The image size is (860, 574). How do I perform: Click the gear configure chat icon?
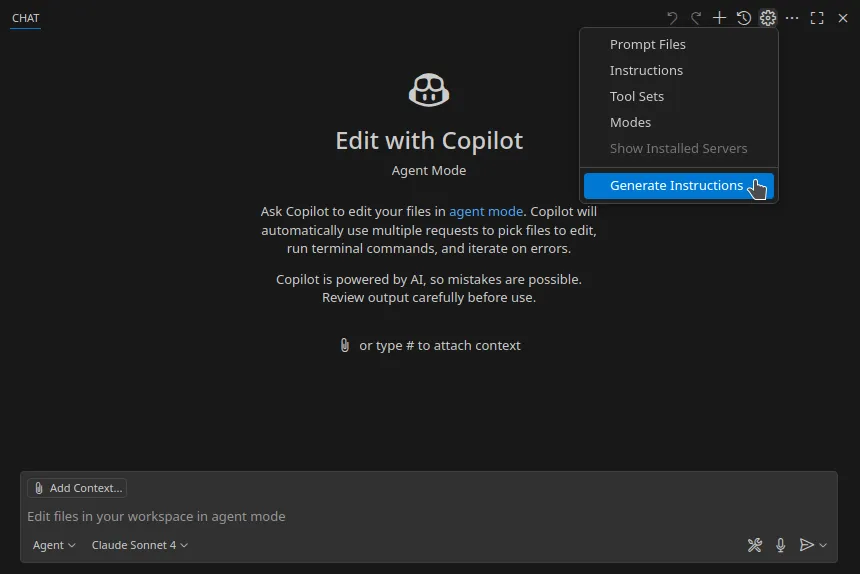click(768, 18)
